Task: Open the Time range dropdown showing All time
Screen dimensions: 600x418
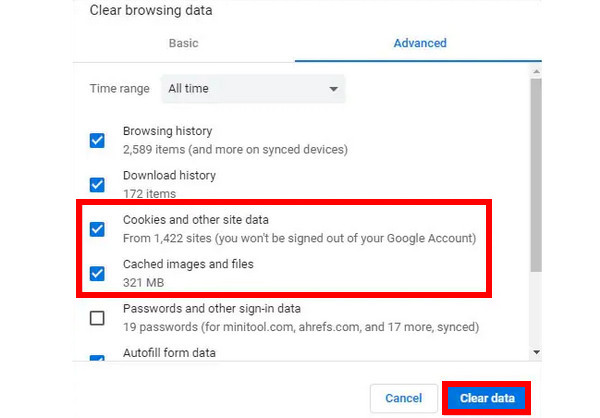Action: [253, 89]
